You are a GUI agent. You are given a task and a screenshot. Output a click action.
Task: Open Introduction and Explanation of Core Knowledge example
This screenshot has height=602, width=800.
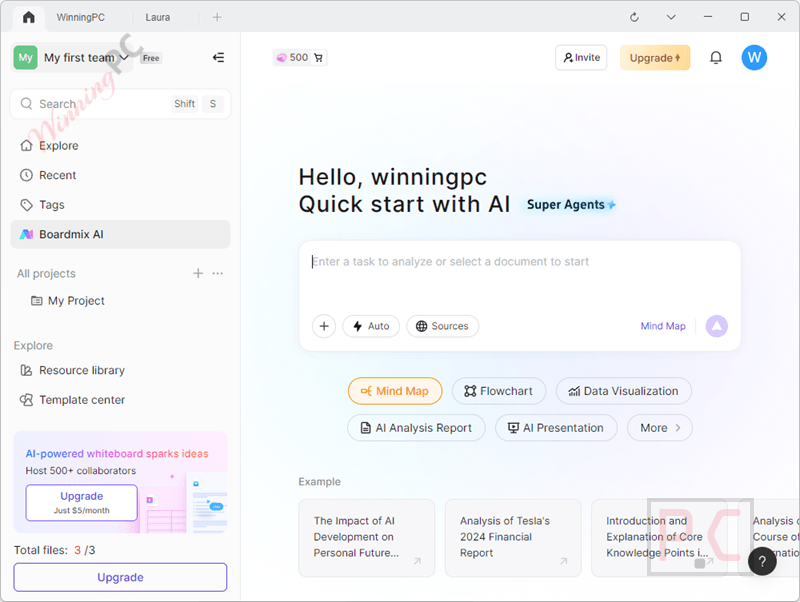[660, 538]
